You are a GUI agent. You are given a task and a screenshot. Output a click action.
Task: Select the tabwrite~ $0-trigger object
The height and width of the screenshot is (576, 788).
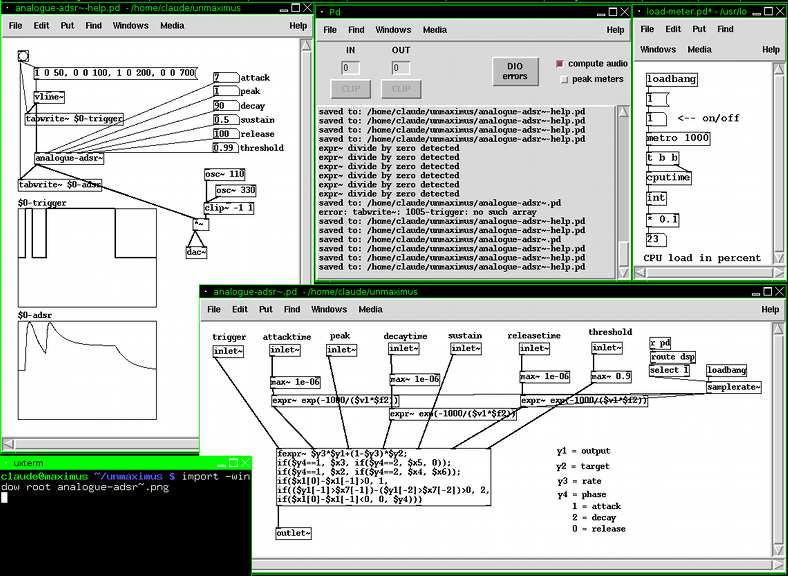(x=74, y=119)
